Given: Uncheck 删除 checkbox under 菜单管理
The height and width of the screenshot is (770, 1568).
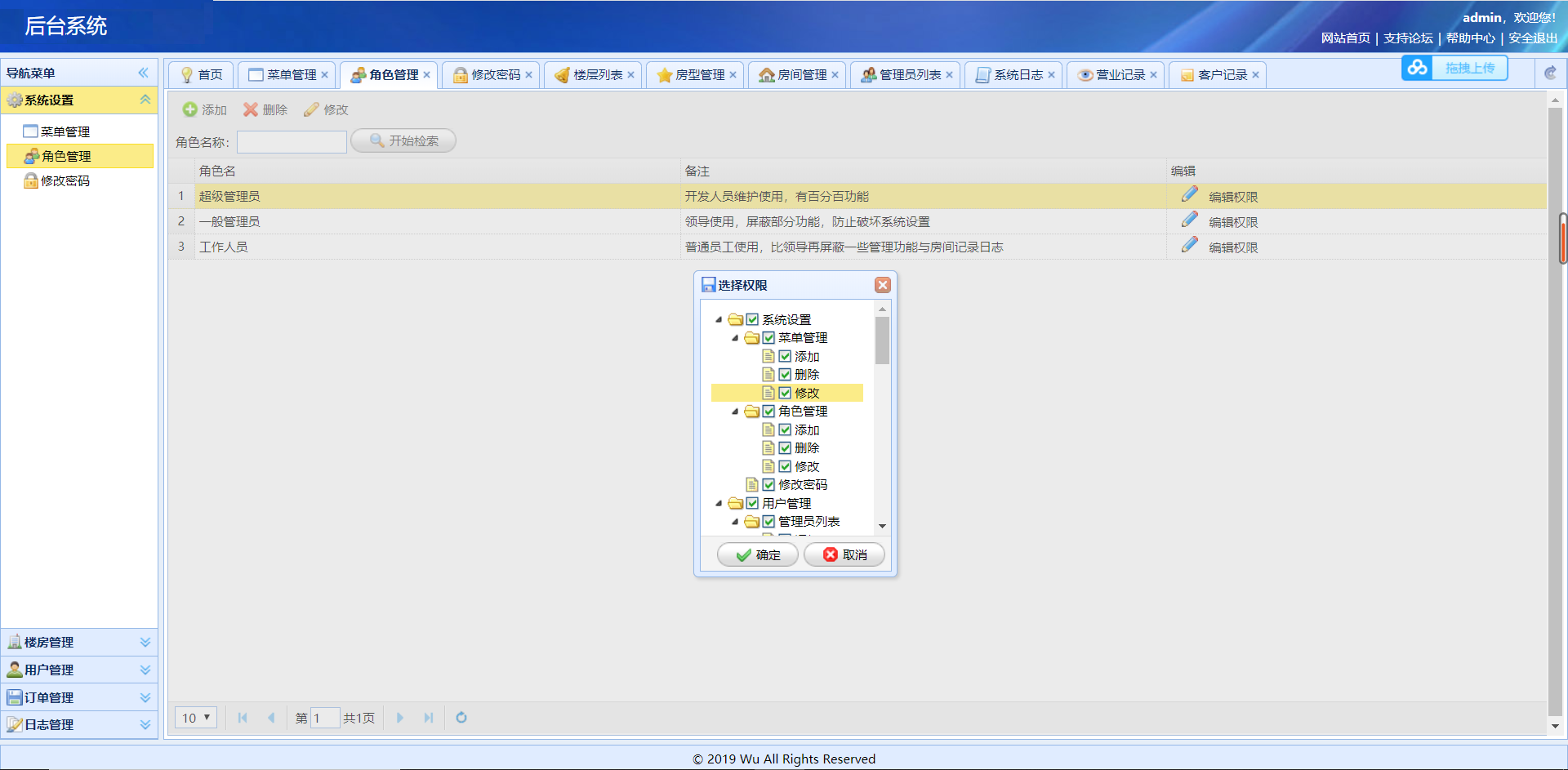Looking at the screenshot, I should 785,374.
